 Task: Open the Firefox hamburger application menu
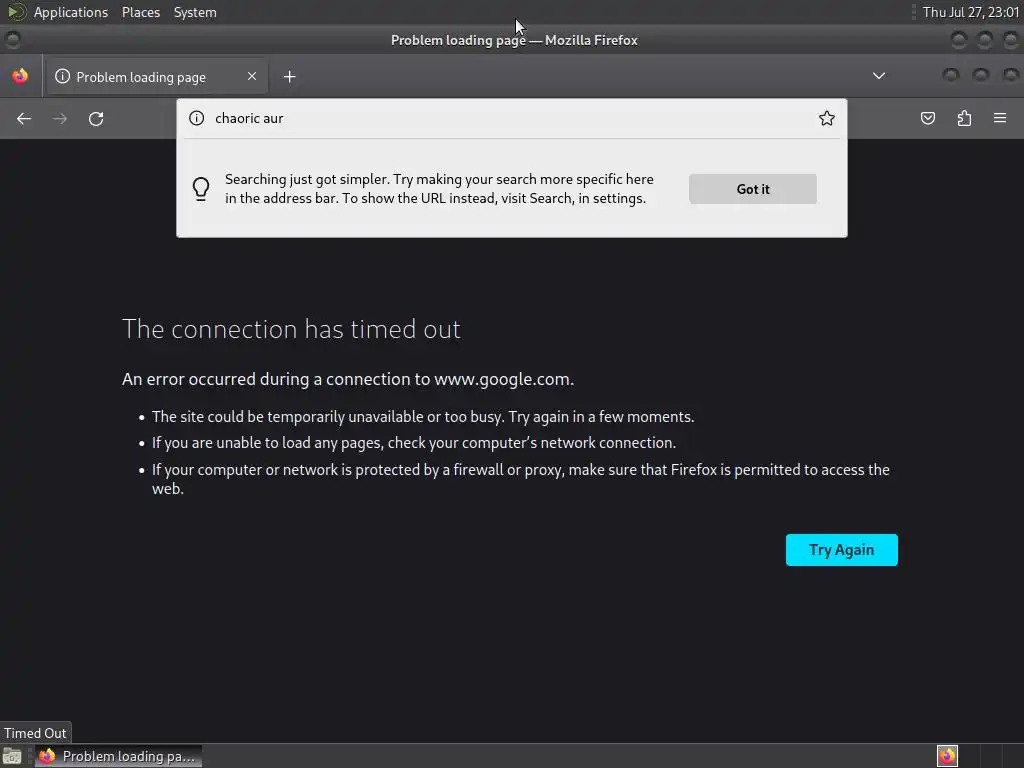coord(1000,118)
